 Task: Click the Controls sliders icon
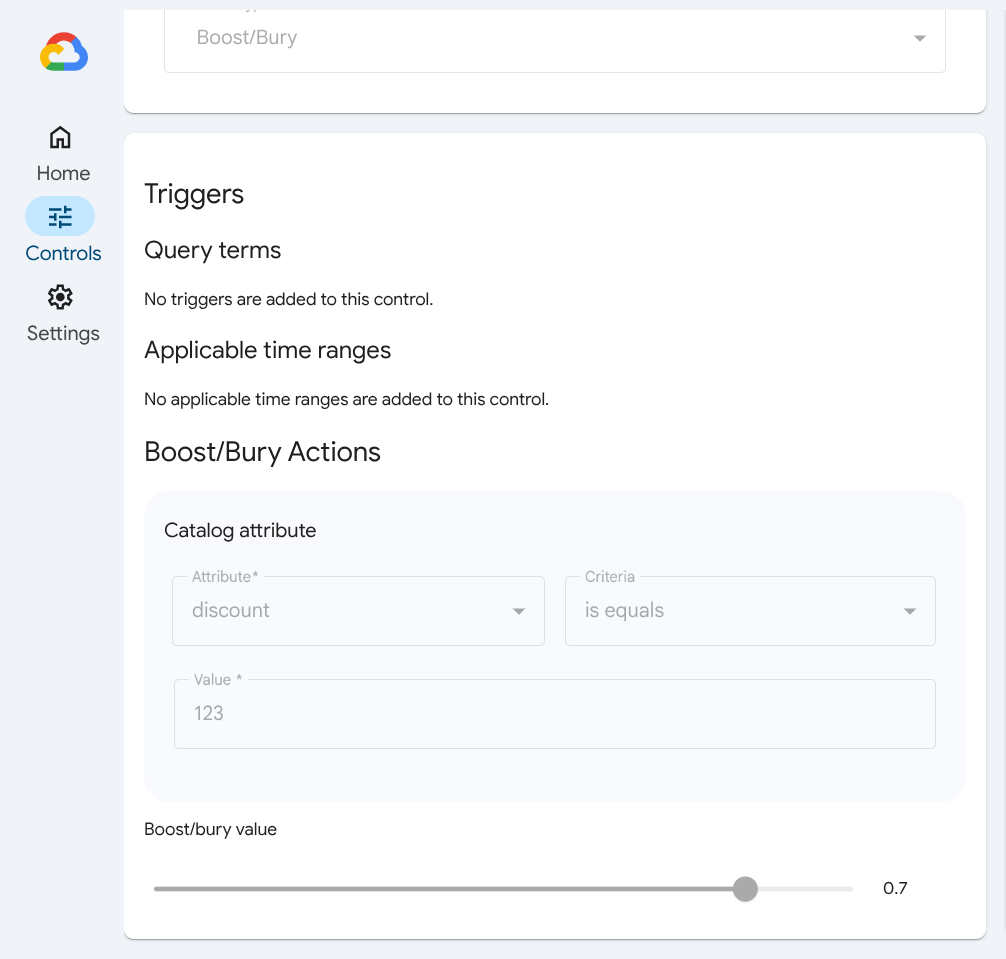60,216
